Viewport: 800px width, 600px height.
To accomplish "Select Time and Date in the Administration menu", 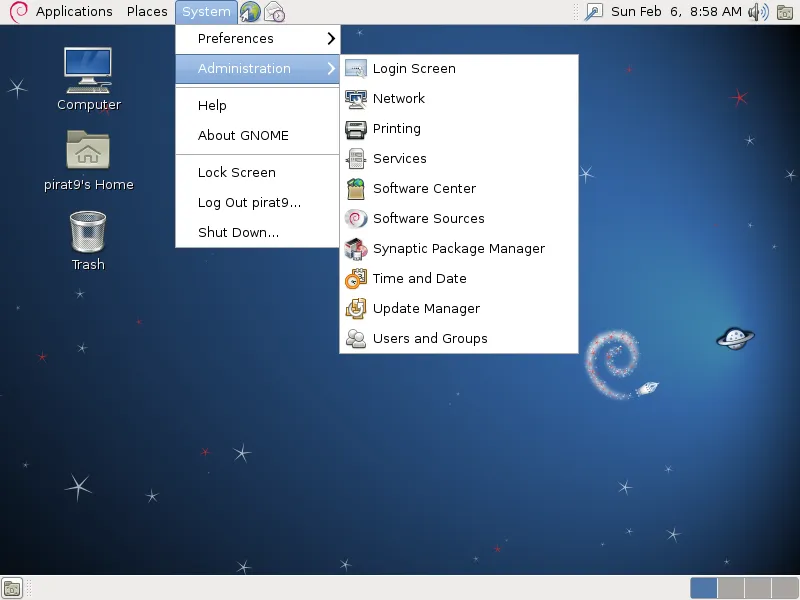I will (x=419, y=279).
